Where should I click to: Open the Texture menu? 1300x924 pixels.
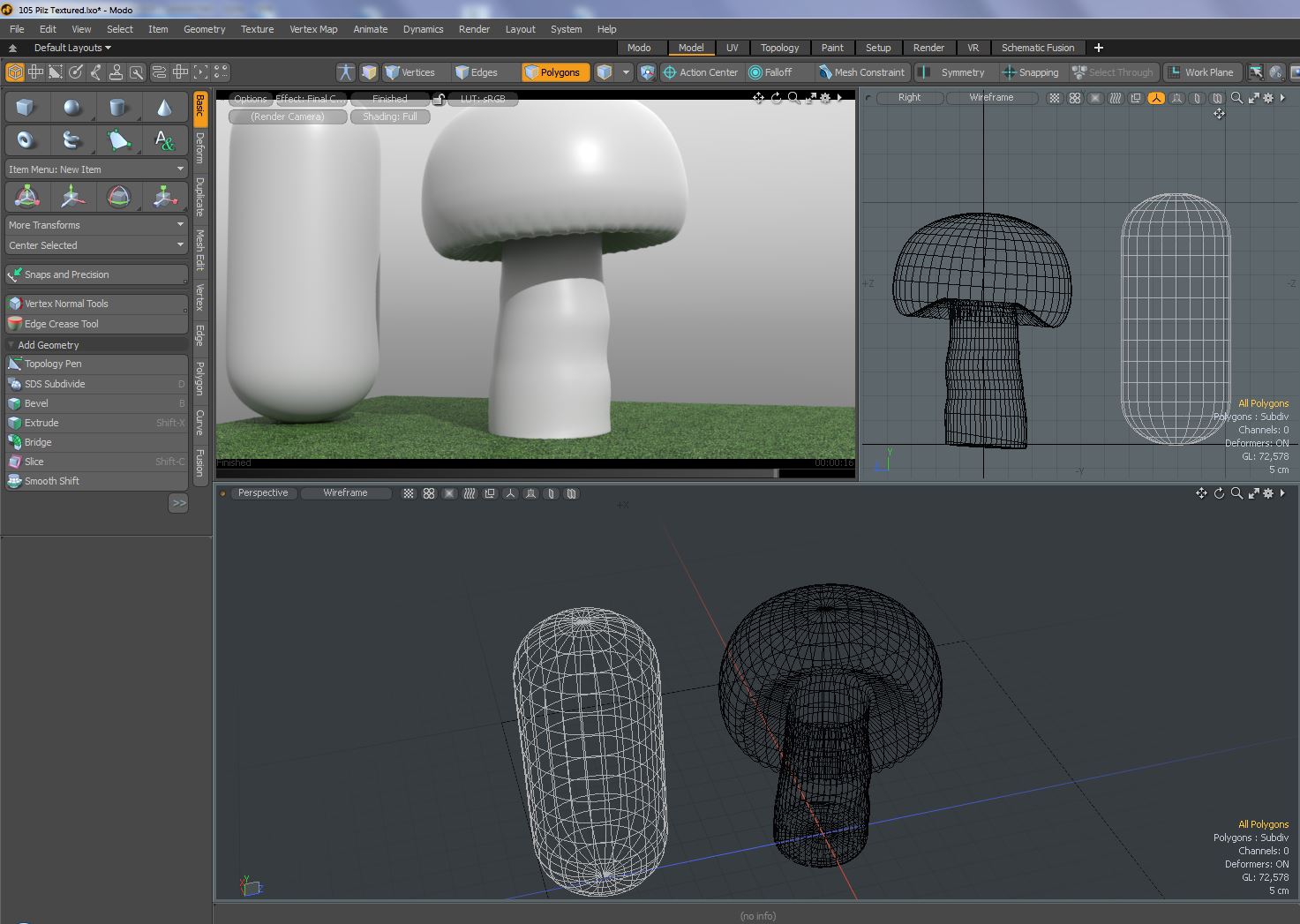coord(257,29)
